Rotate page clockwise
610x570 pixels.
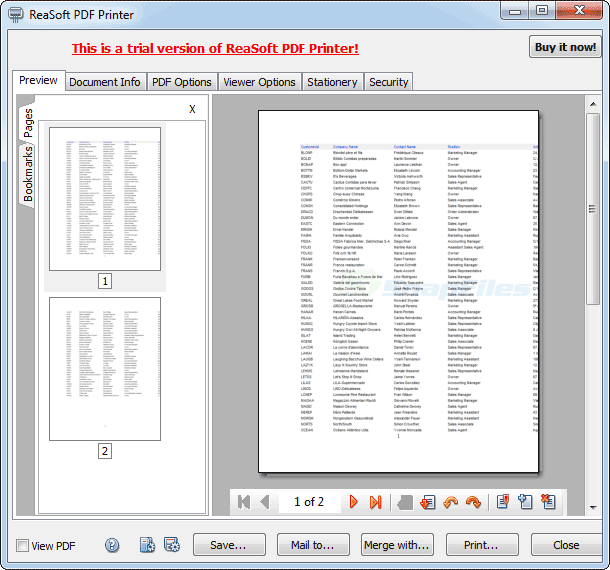[473, 502]
